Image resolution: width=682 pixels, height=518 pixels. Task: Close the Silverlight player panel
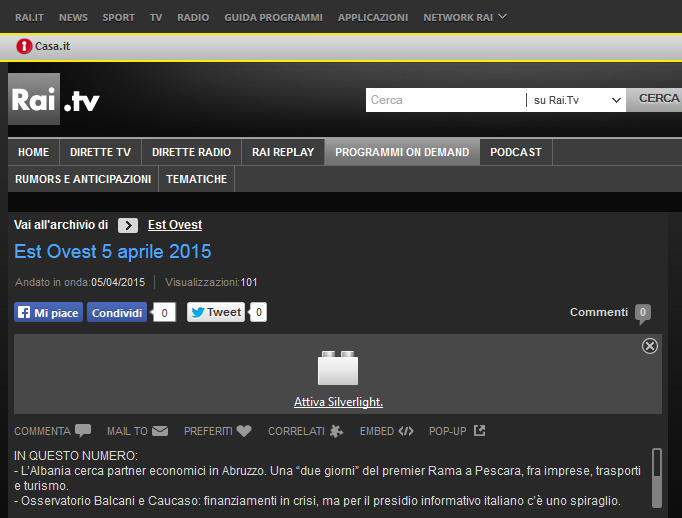650,346
